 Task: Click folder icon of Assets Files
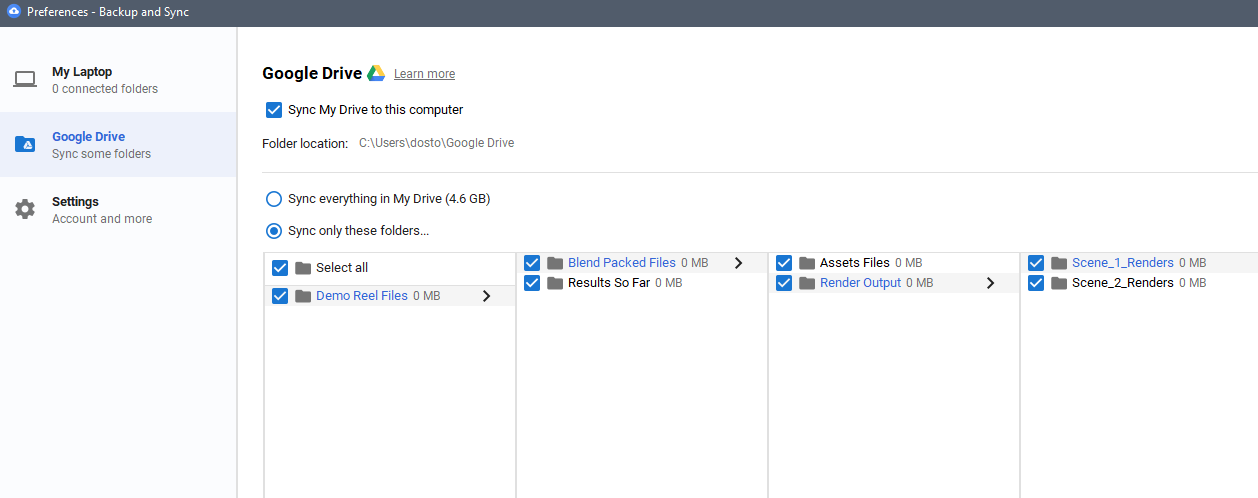(807, 263)
